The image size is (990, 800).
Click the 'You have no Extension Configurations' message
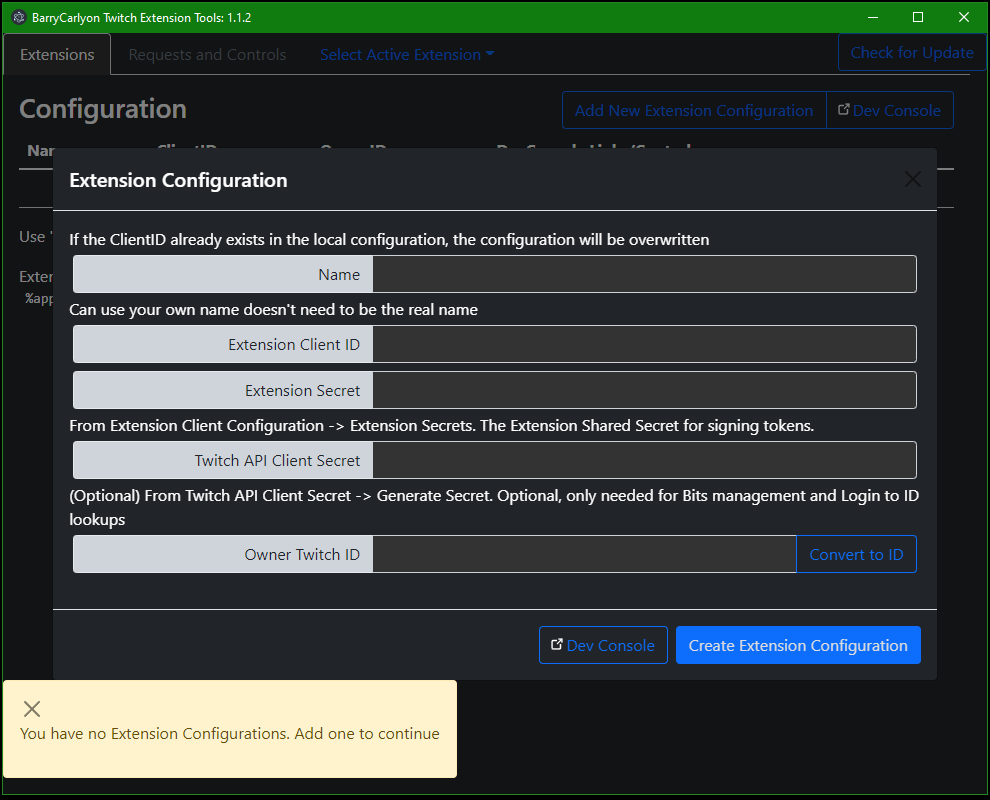point(230,734)
